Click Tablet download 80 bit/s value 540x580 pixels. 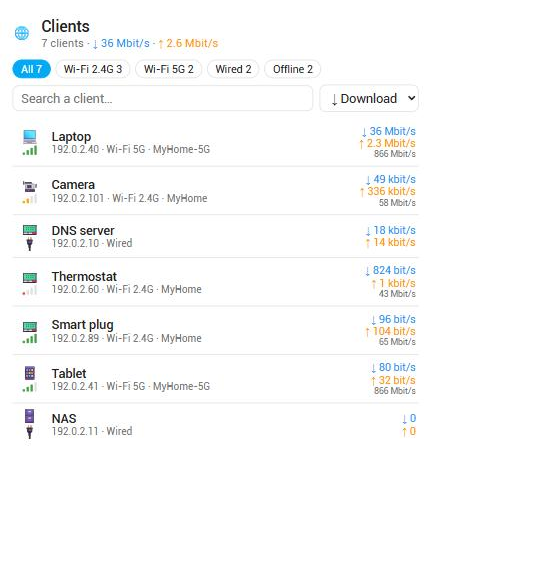pyautogui.click(x=393, y=367)
